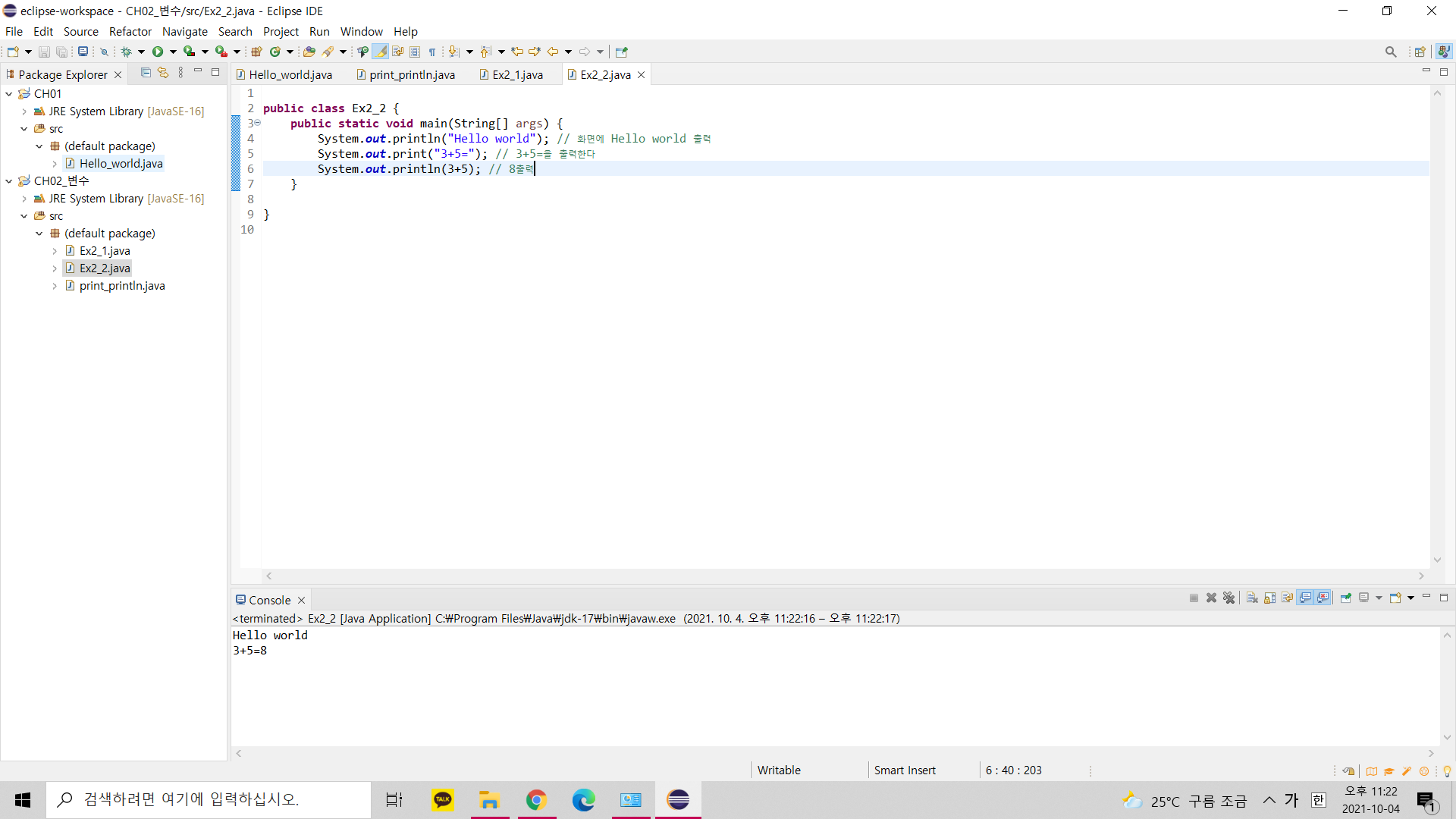Expand JRE System Library under CH02_변수
This screenshot has height=819, width=1456.
pos(24,199)
